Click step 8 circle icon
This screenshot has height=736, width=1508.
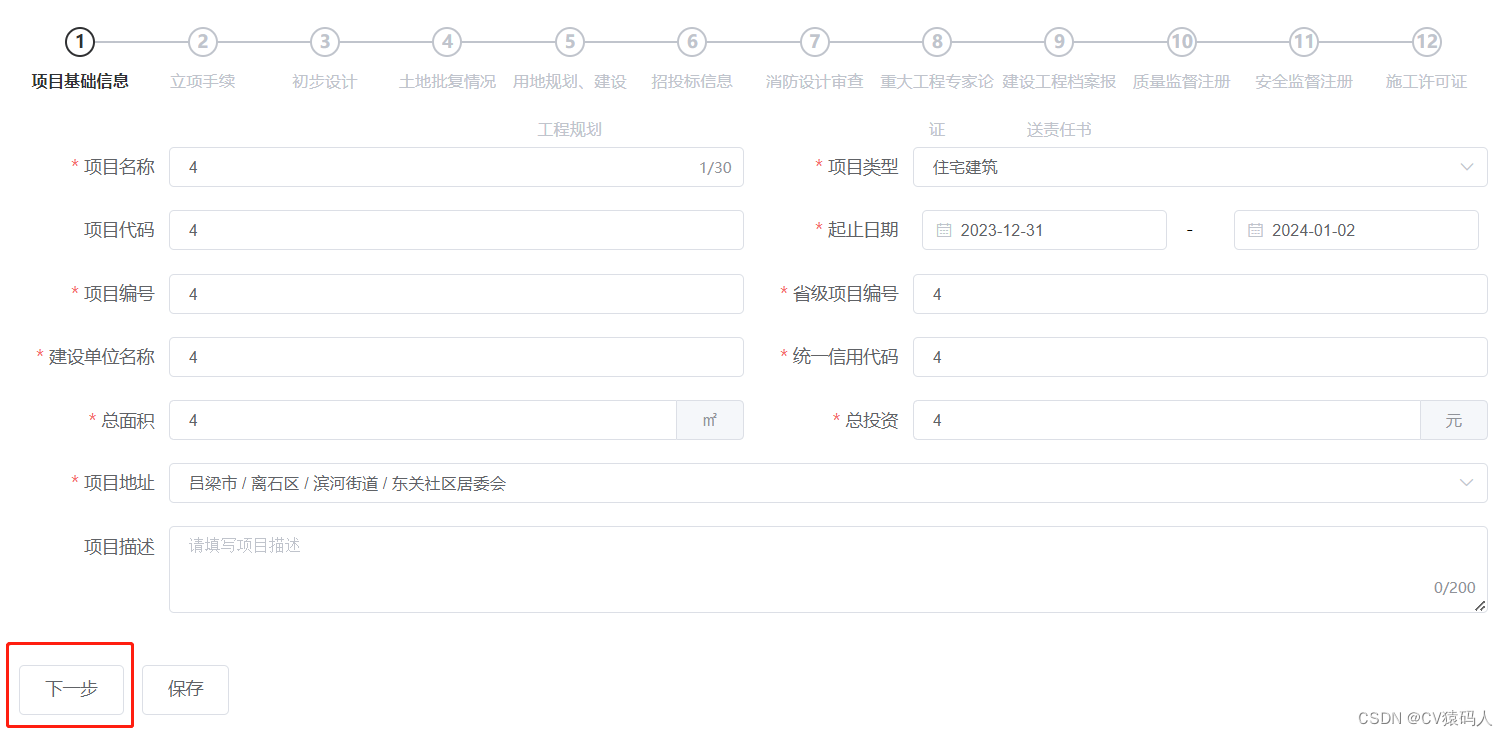(937, 42)
